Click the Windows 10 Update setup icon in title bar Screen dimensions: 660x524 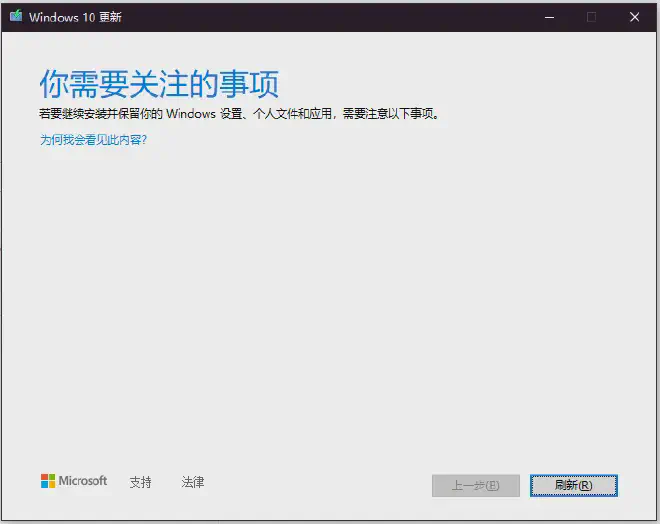(x=16, y=16)
